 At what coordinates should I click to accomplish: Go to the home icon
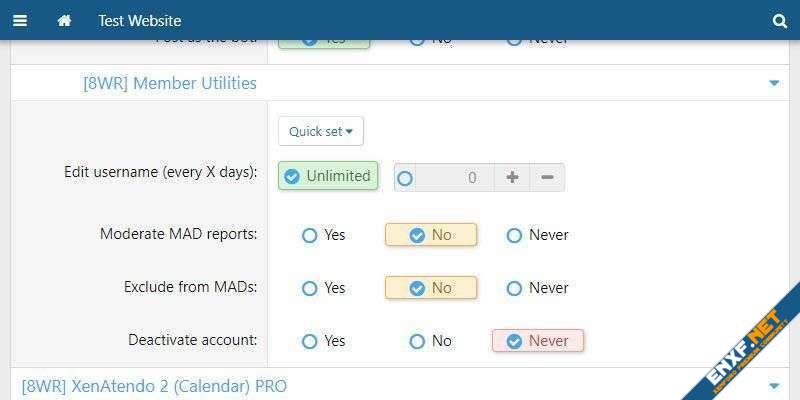[x=64, y=20]
